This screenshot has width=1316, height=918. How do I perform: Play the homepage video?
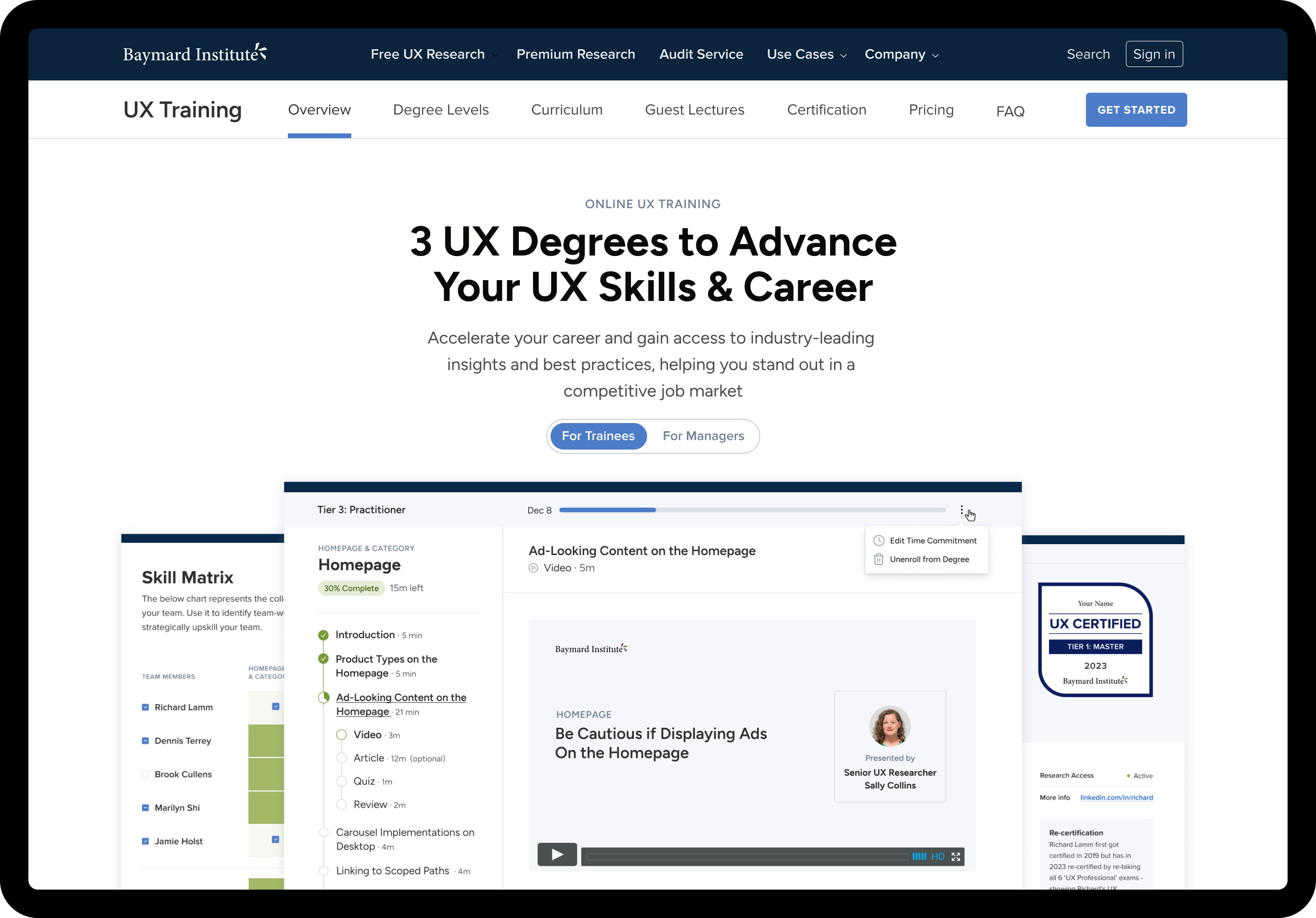[x=557, y=855]
